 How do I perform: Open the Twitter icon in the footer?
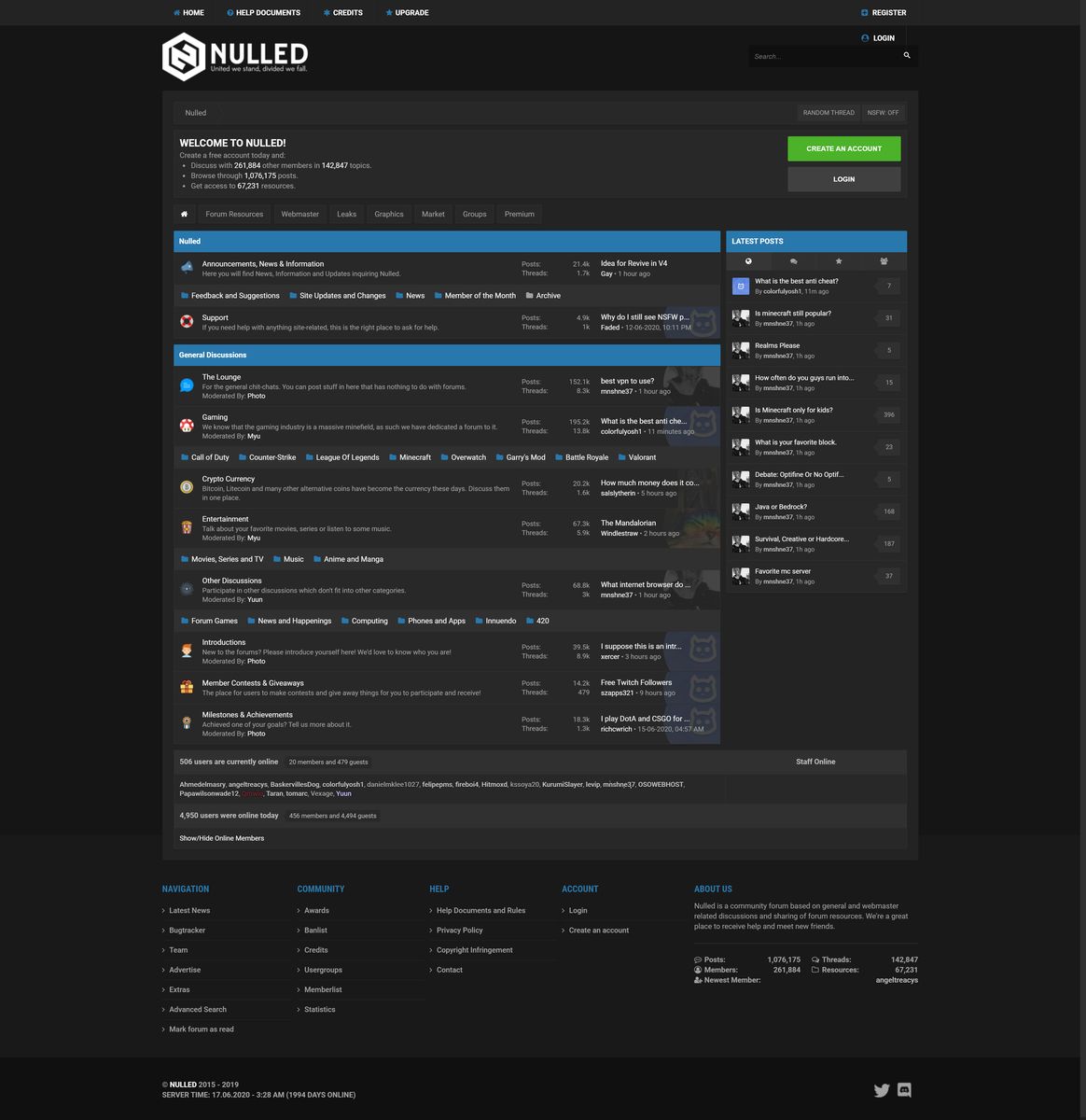coord(881,1089)
